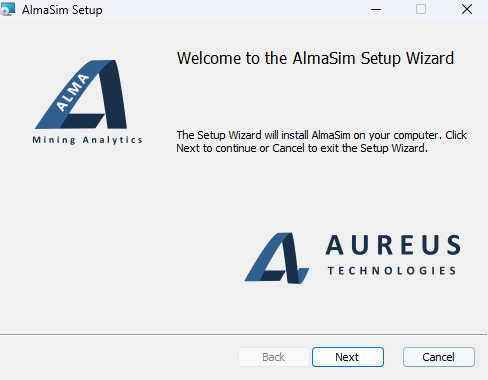The height and width of the screenshot is (380, 488).
Task: Click the 'AlmaSim Setup' window title
Action: pos(62,10)
